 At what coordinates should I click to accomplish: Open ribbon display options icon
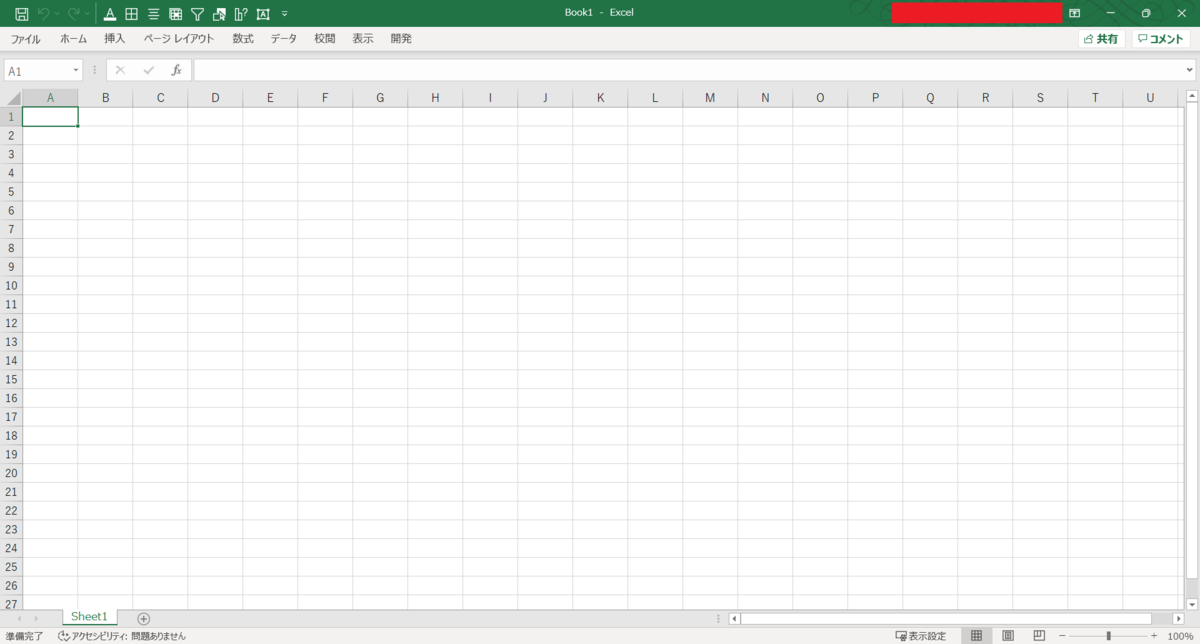point(1074,12)
